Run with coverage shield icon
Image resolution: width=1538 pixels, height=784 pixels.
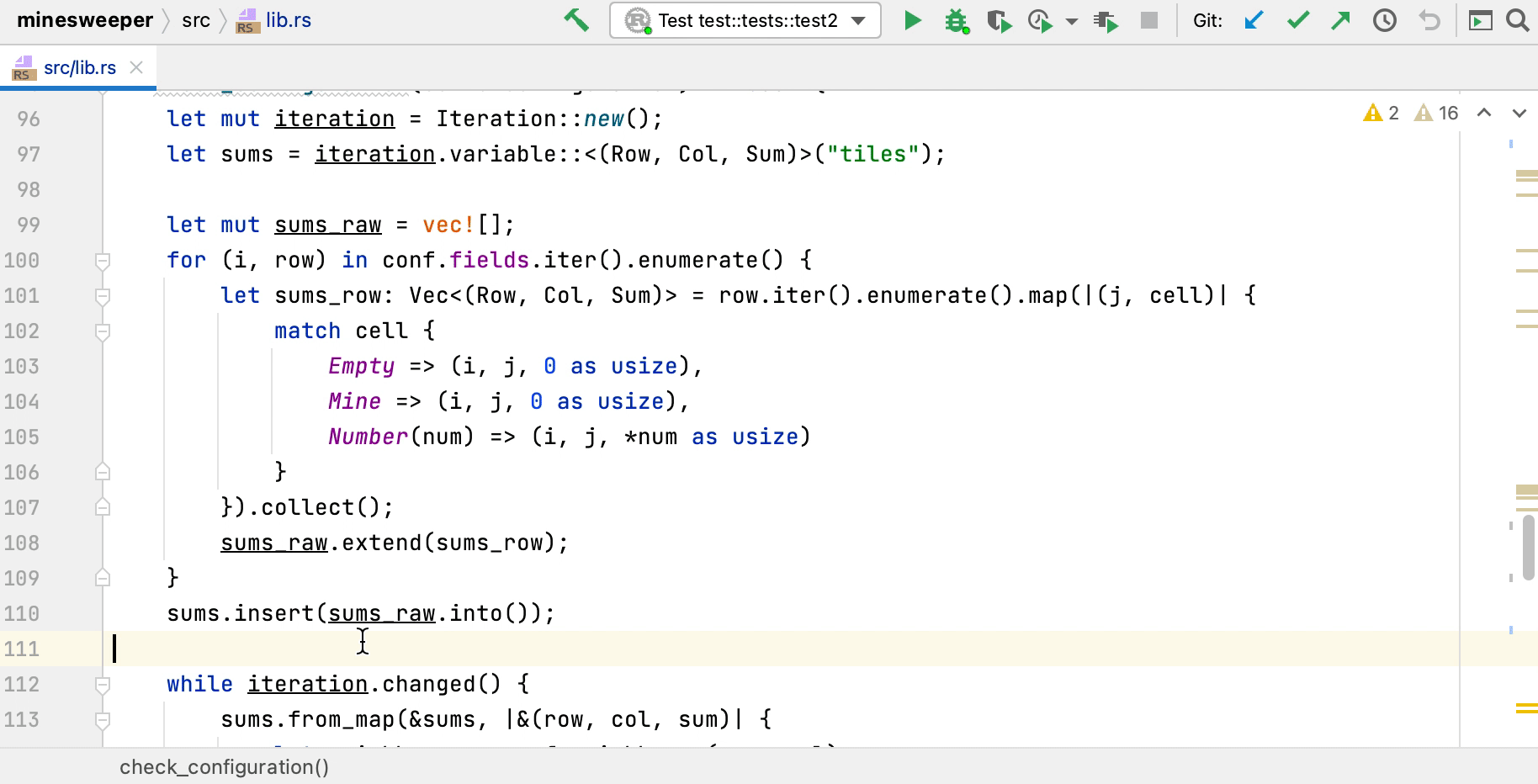pos(999,20)
